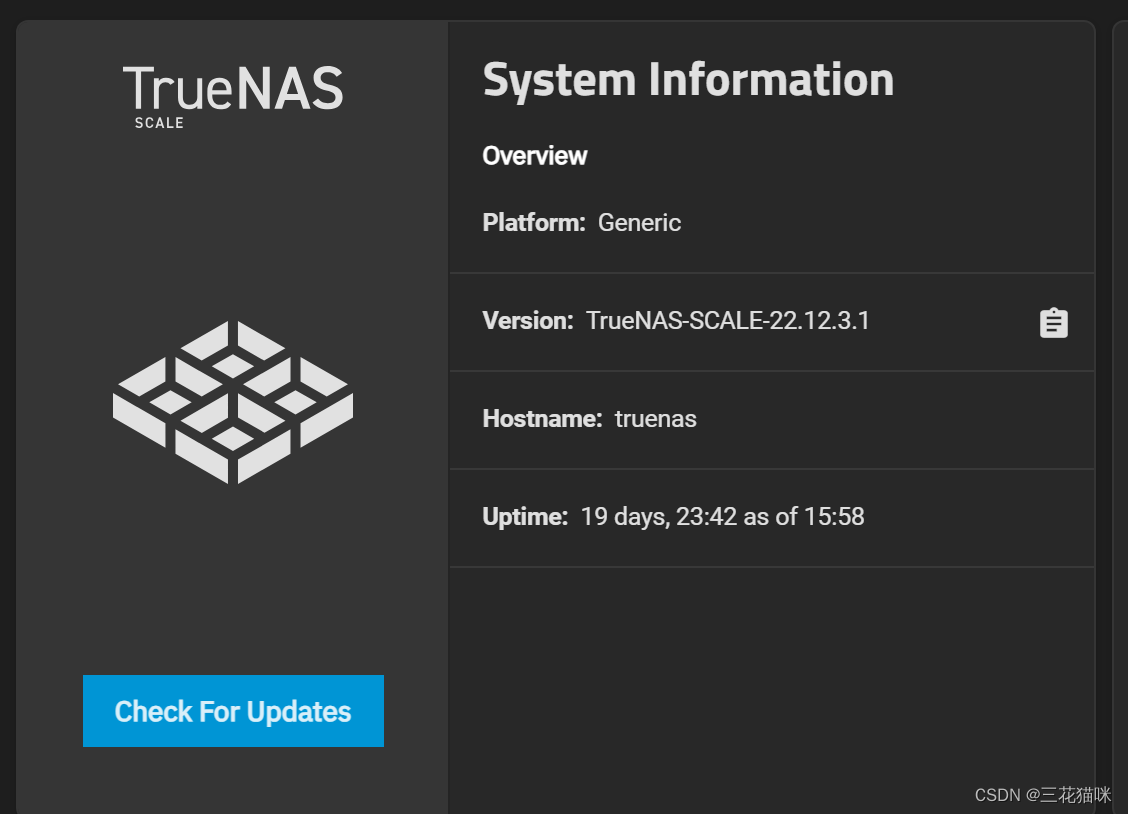Click the TrueNAS cube grid product image
This screenshot has width=1128, height=814.
pos(233,402)
